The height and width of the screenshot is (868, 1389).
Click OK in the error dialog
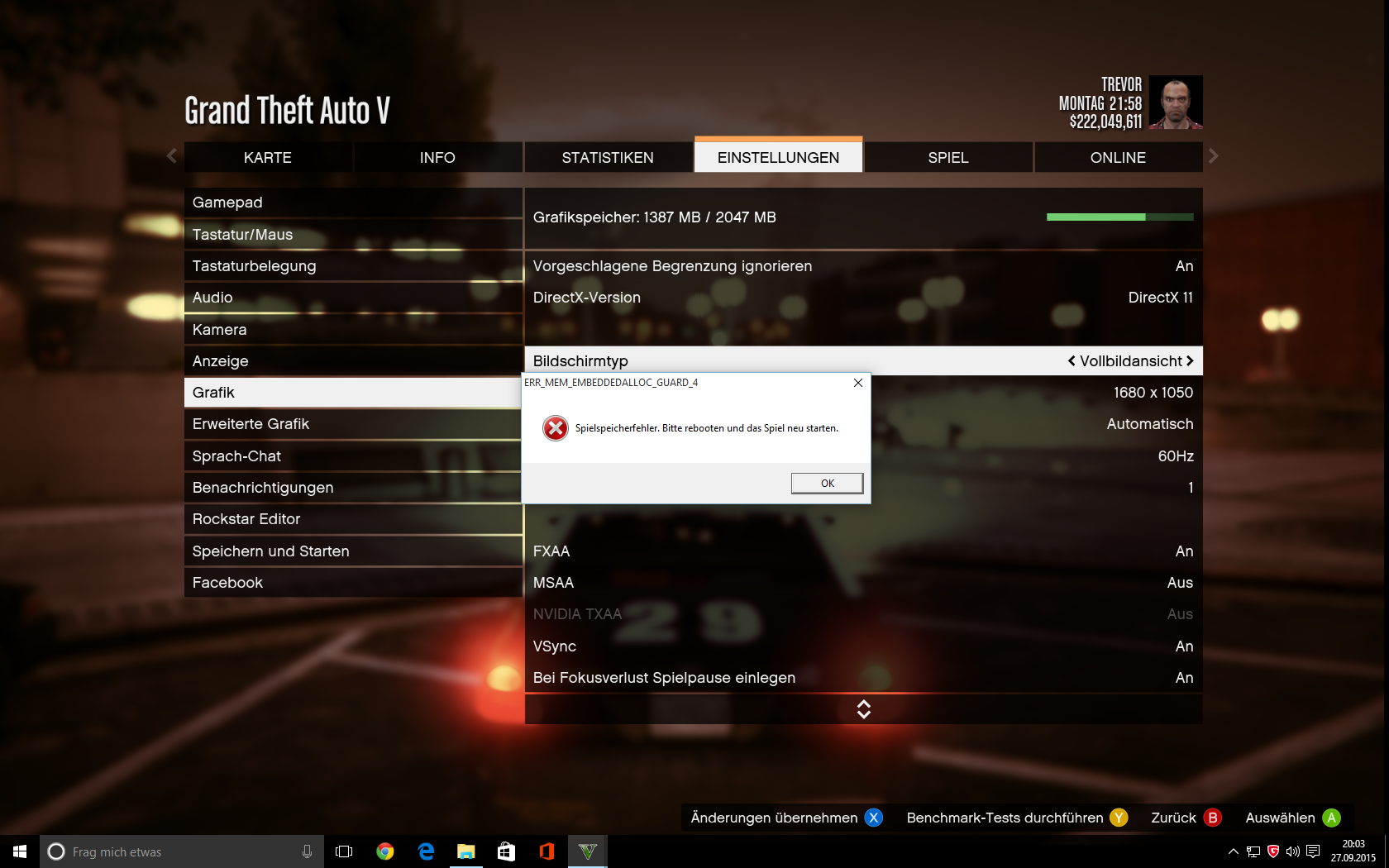pos(827,484)
